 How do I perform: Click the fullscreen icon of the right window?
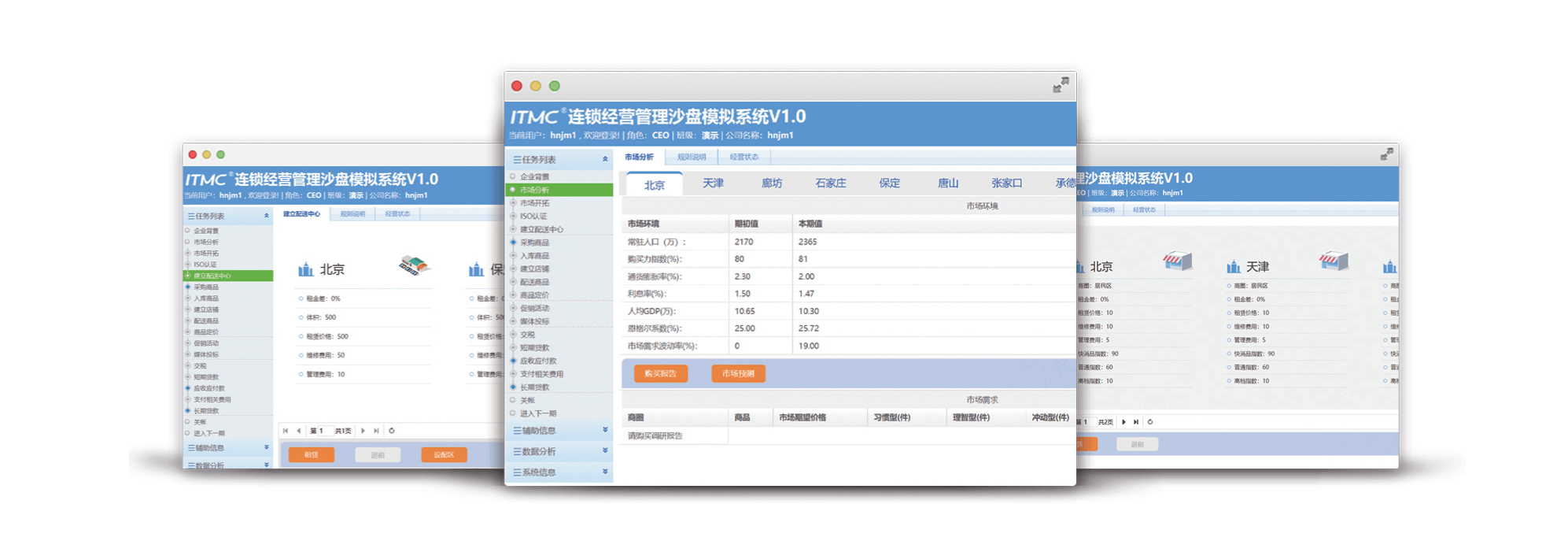click(x=1387, y=154)
